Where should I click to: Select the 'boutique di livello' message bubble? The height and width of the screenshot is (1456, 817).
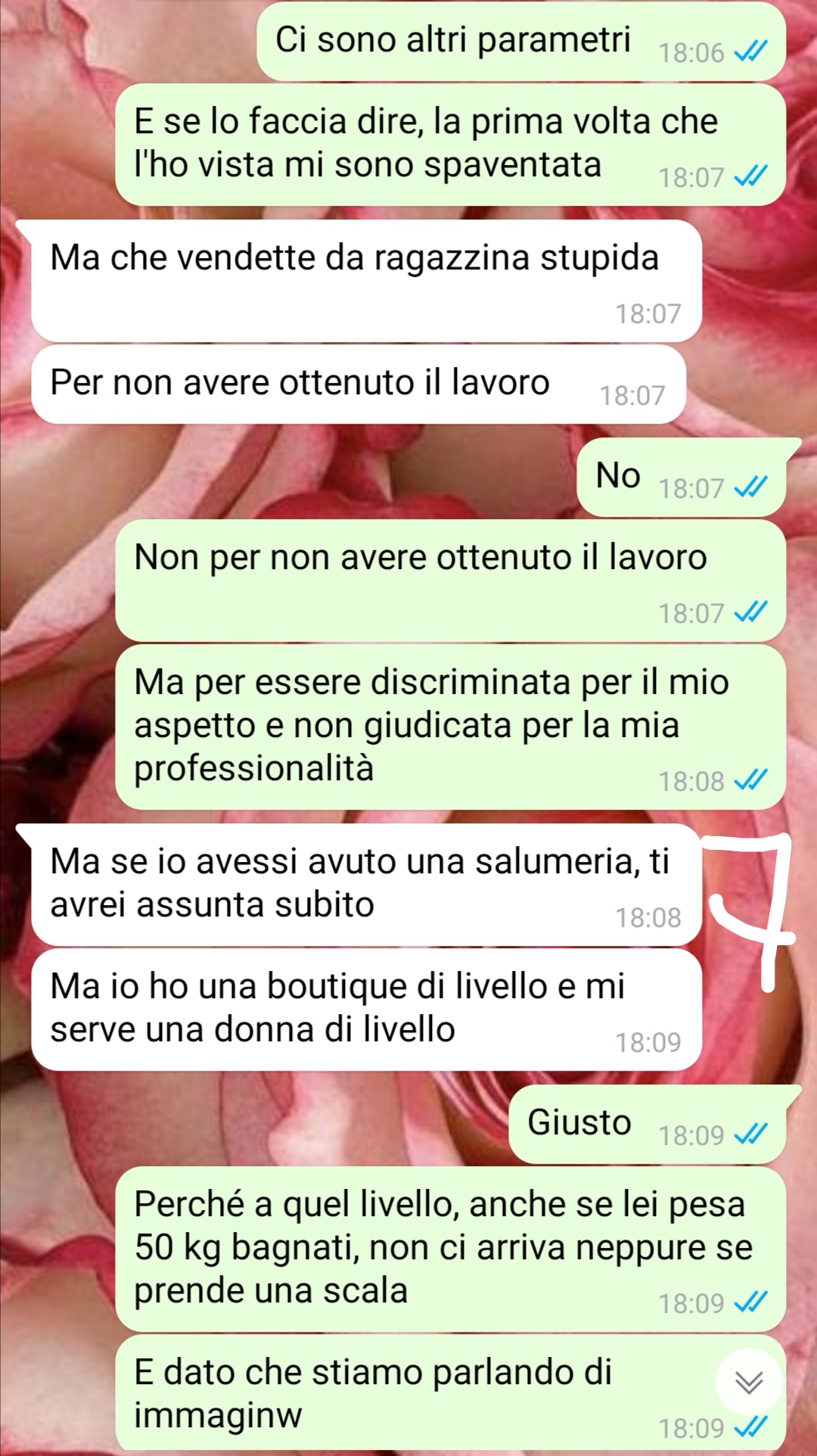tap(366, 1010)
